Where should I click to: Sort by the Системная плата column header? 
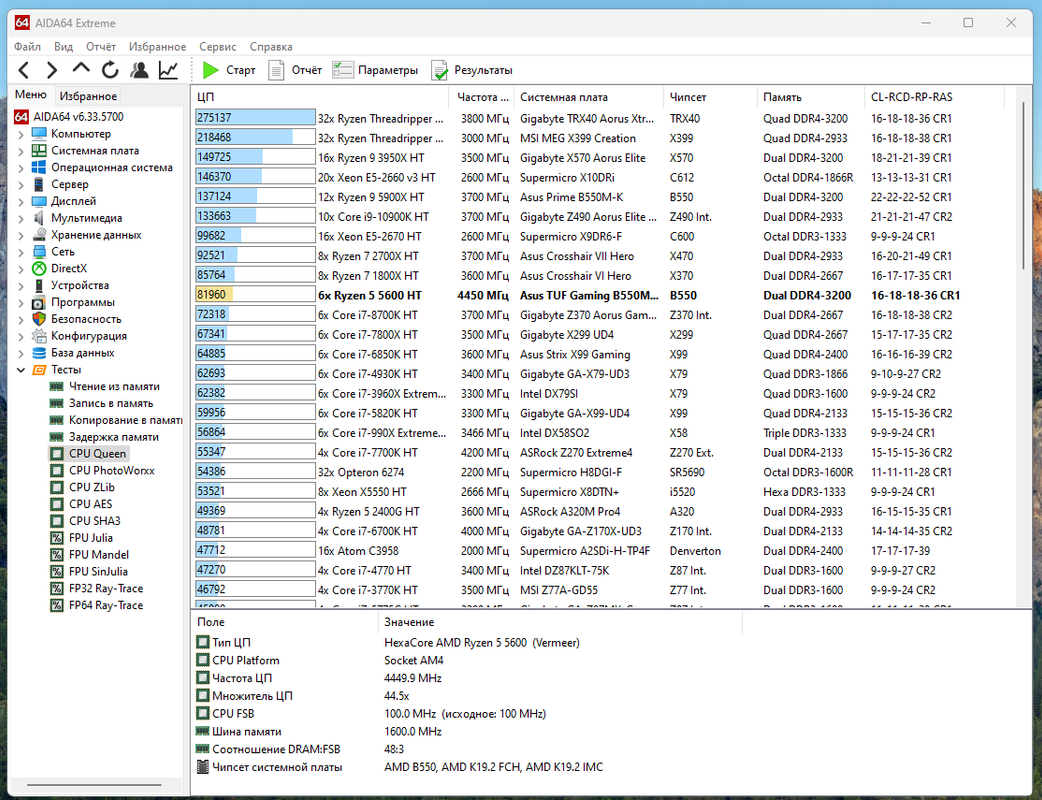[x=589, y=97]
